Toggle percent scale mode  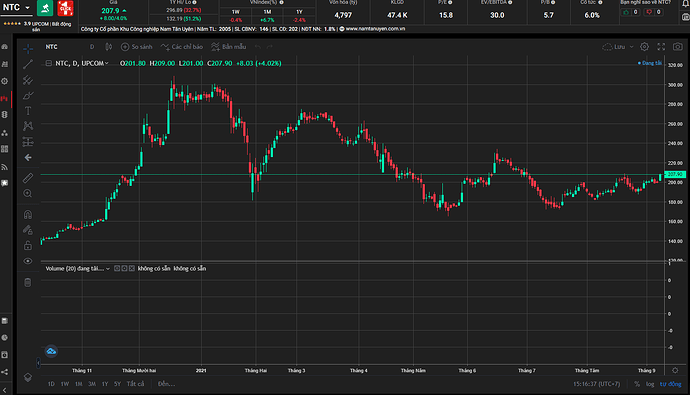(x=637, y=384)
